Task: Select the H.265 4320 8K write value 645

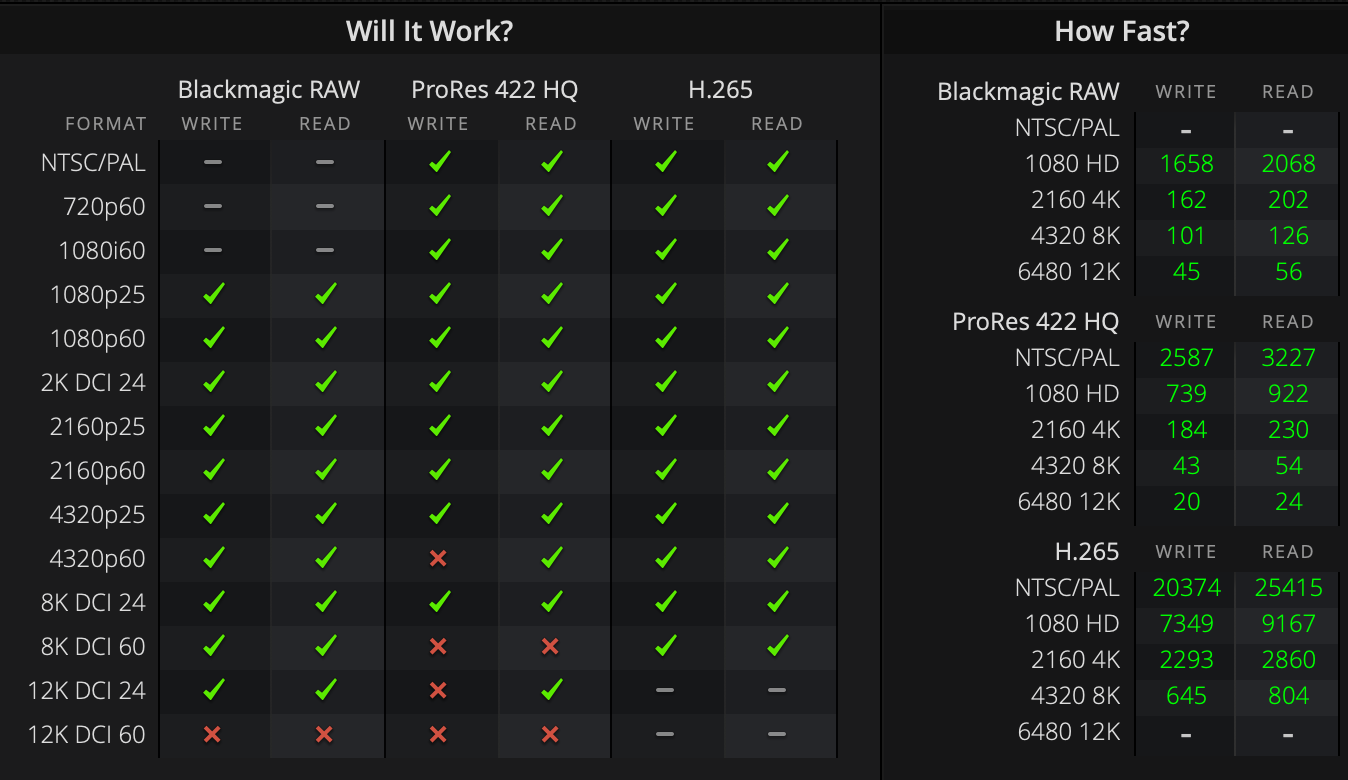Action: click(x=1186, y=696)
